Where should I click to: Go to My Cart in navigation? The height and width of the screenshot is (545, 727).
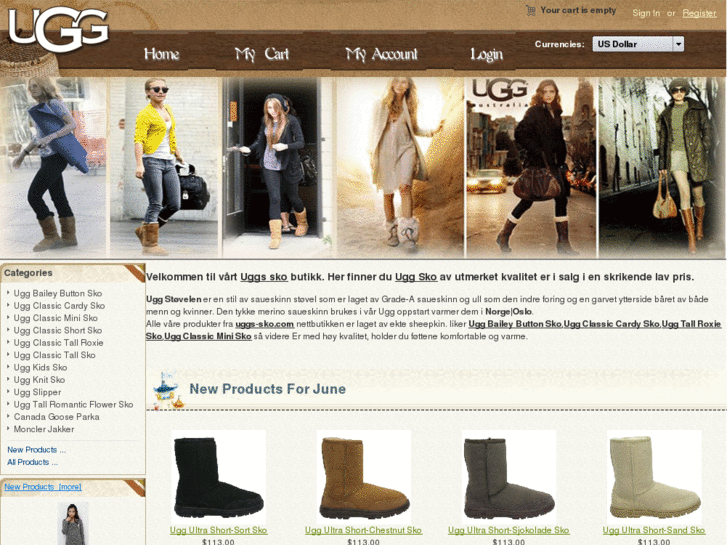click(262, 54)
